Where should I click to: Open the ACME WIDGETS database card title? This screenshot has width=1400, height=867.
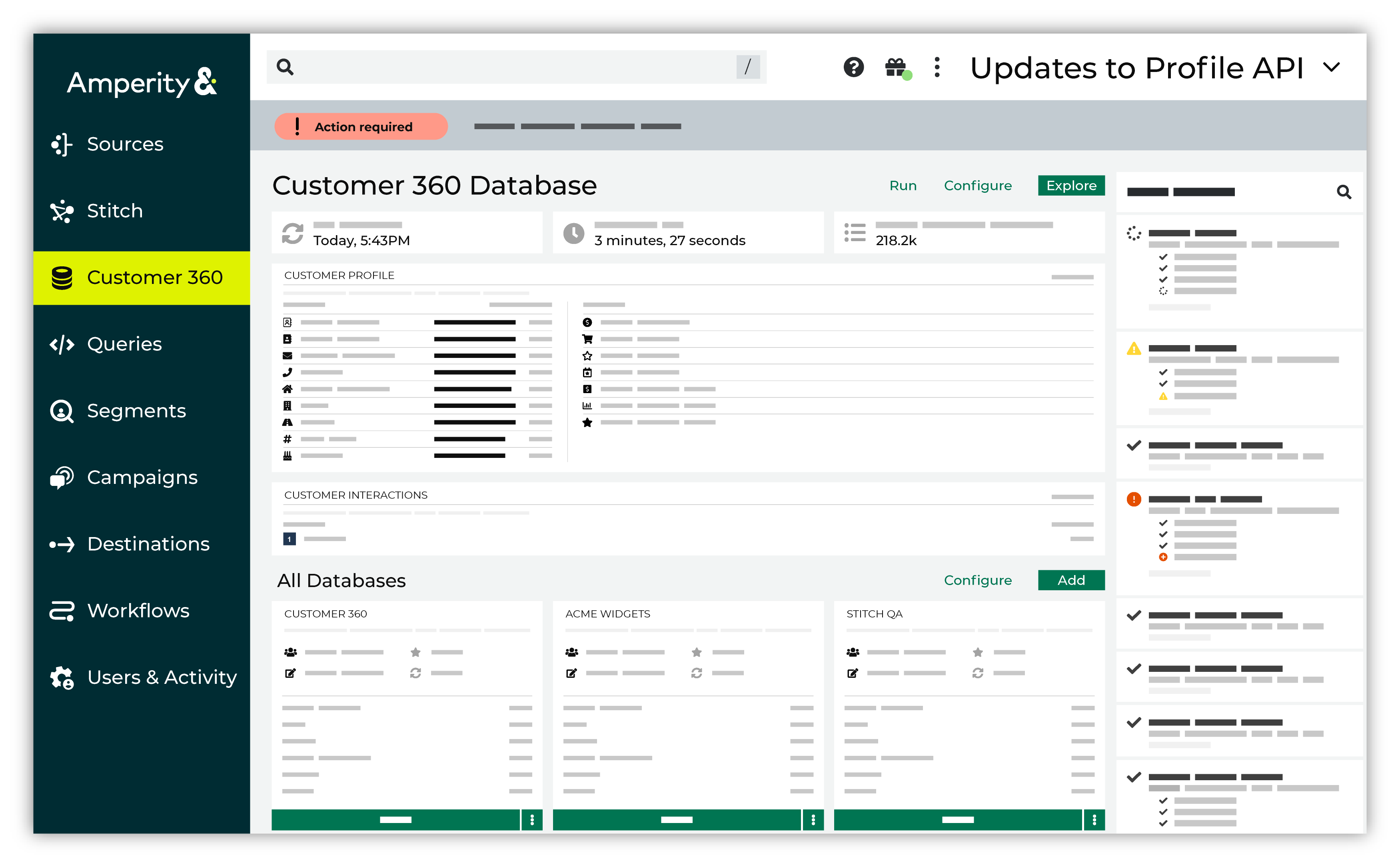pos(607,613)
